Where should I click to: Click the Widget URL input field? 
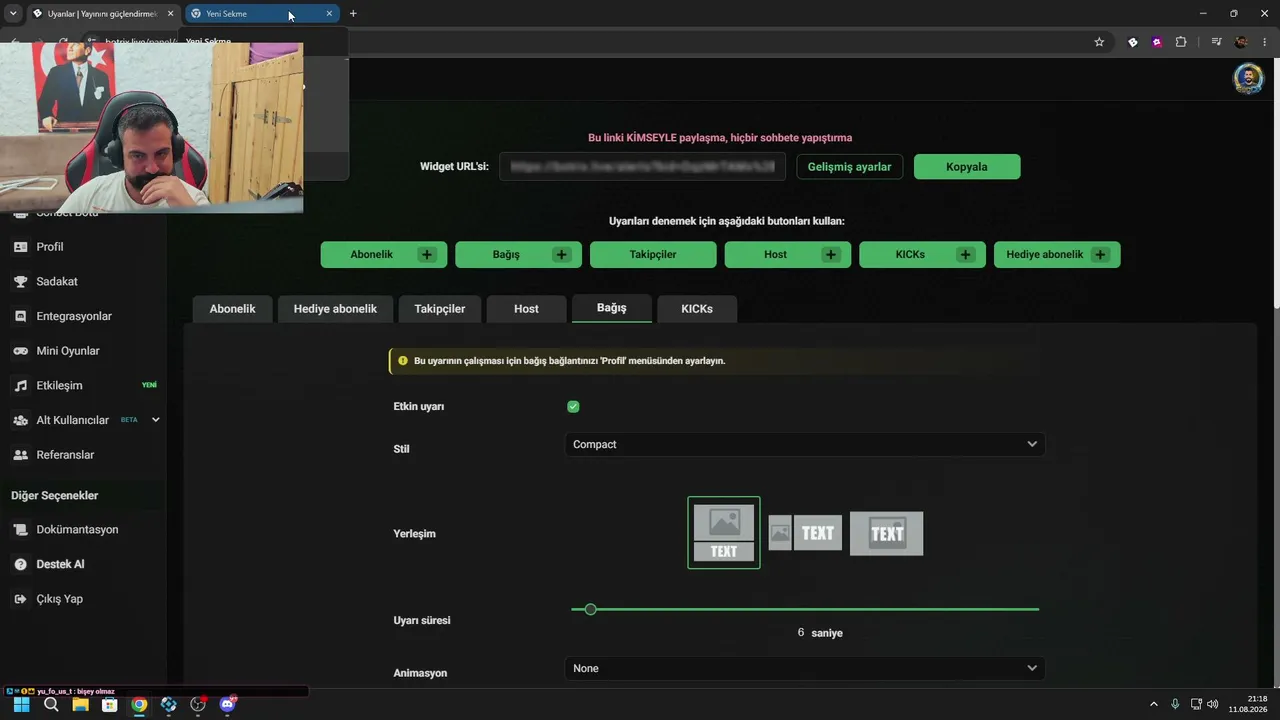[642, 167]
